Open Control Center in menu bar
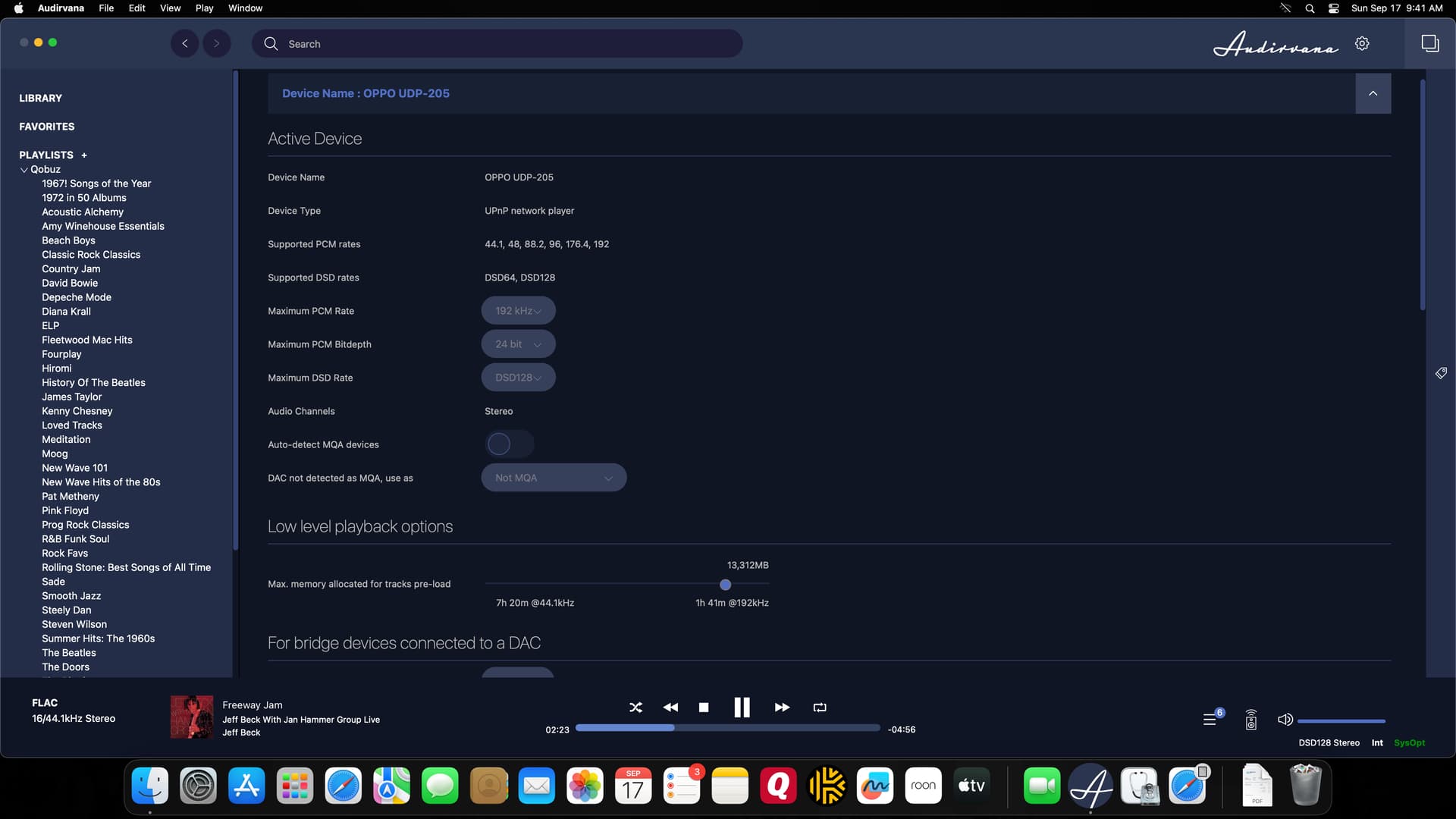 [1333, 8]
